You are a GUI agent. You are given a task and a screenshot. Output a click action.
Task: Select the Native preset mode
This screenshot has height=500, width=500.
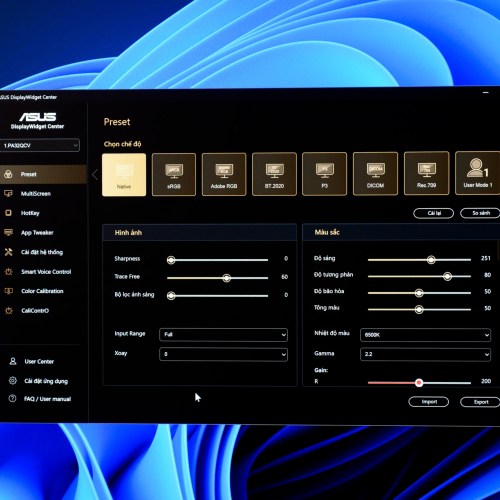(124, 175)
